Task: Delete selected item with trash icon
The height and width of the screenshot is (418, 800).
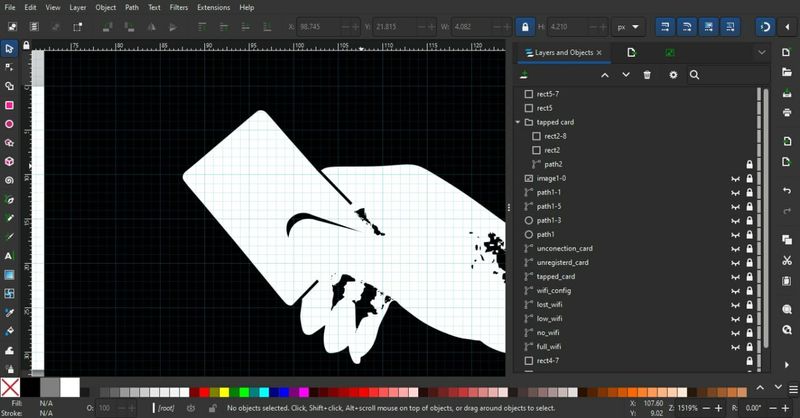Action: point(647,75)
